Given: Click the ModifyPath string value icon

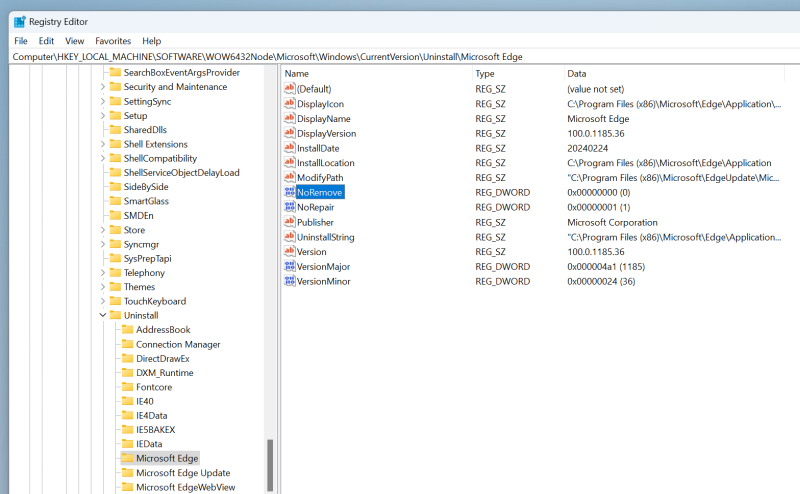Looking at the screenshot, I should pyautogui.click(x=289, y=177).
